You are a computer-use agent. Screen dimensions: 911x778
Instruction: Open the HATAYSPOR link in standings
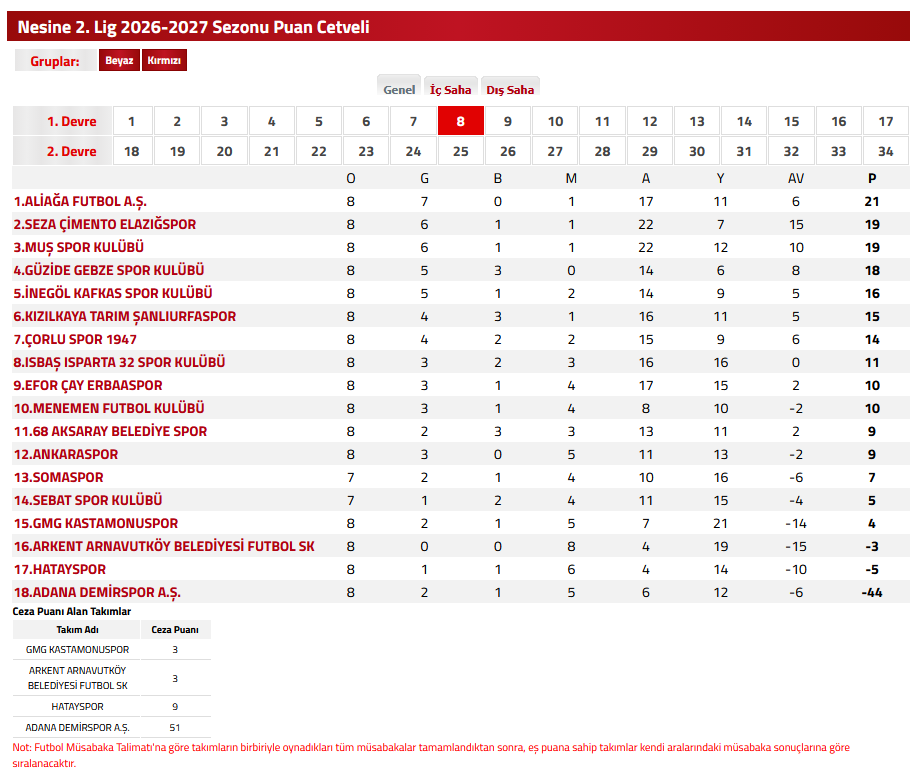(60, 569)
